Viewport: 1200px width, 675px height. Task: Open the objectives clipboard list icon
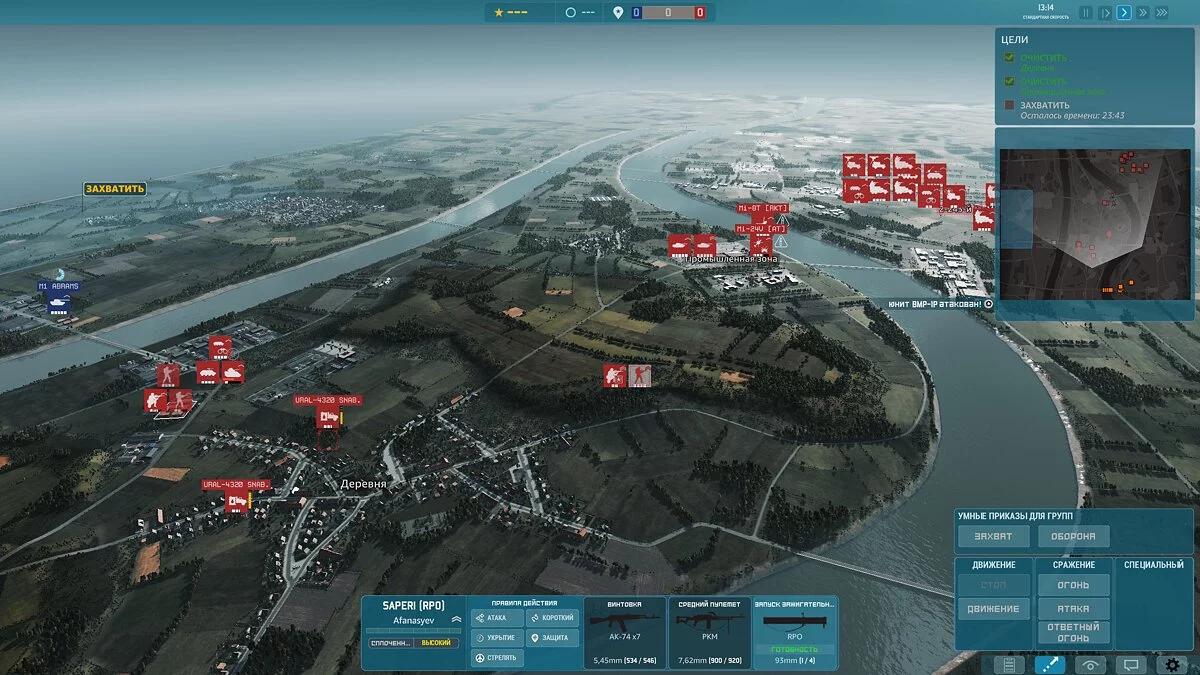tap(1009, 664)
